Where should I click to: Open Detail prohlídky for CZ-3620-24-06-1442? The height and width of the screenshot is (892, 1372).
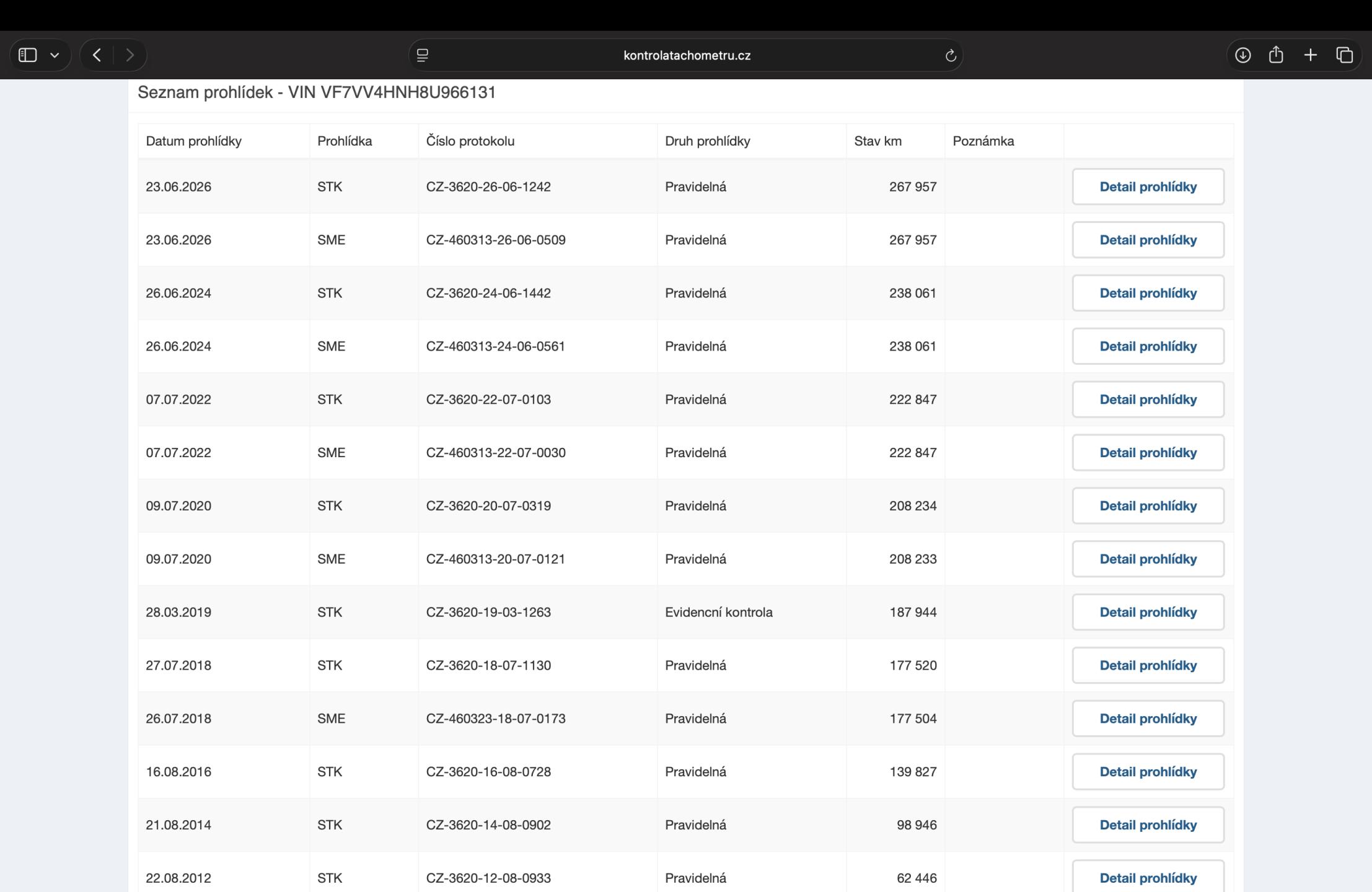[1148, 293]
